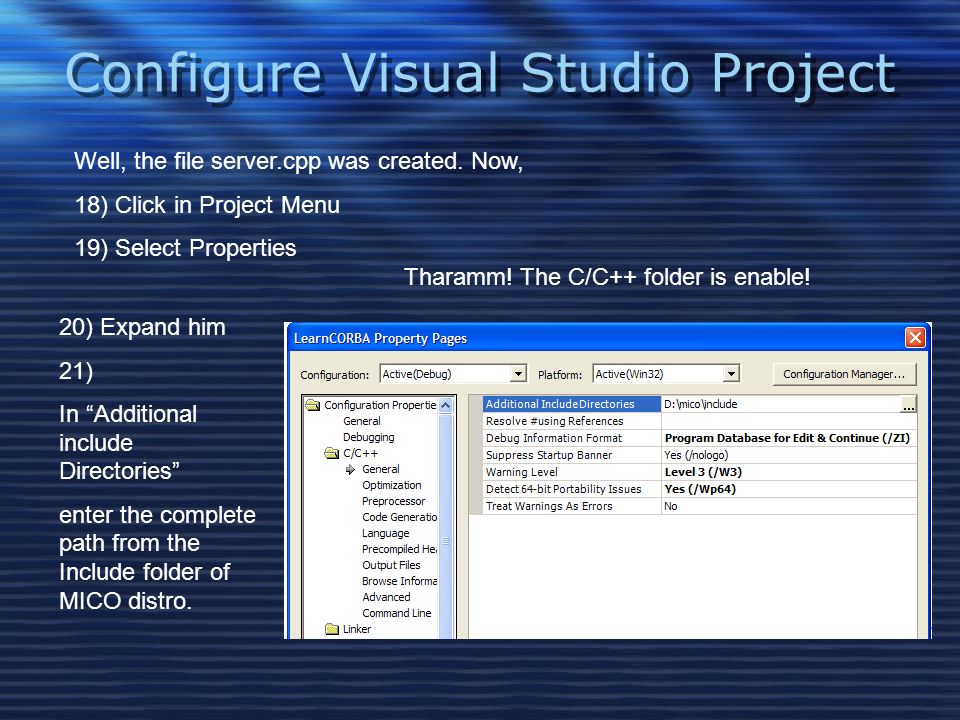Select the C/C++ tree node
960x720 pixels.
coord(360,453)
